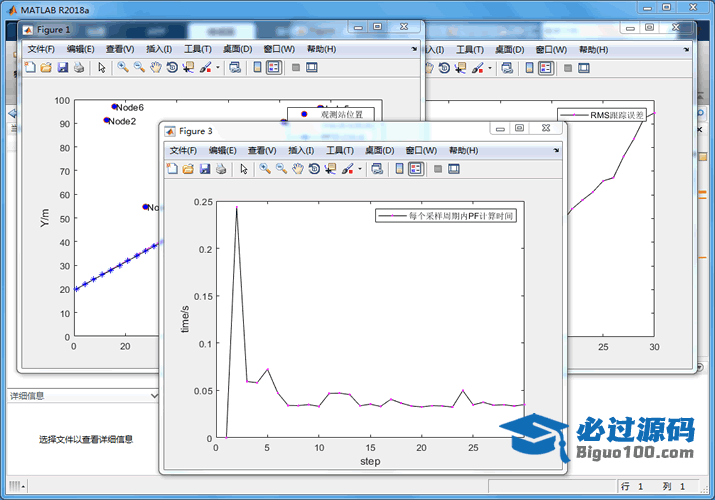The width and height of the screenshot is (715, 500).
Task: Print figure icon in Figure 3 toolbar
Action: (221, 169)
